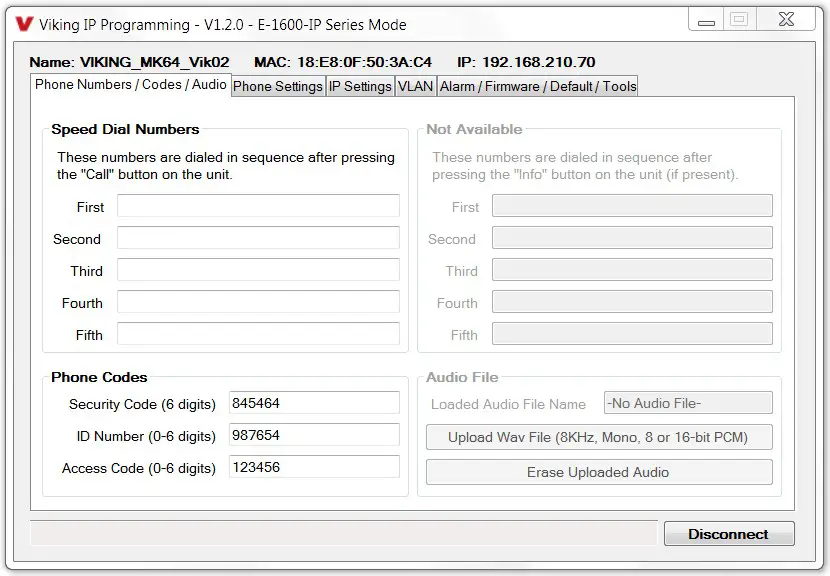Click the Second speed dial number field
This screenshot has height=576, width=830.
[258, 238]
